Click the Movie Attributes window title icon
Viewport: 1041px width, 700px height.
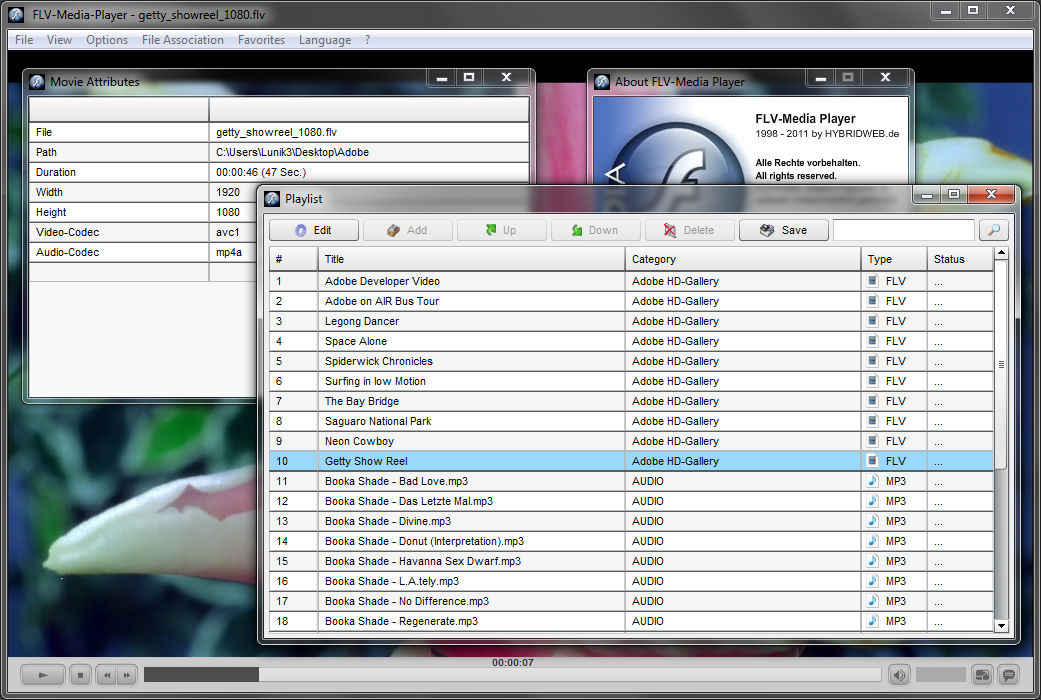pyautogui.click(x=37, y=82)
